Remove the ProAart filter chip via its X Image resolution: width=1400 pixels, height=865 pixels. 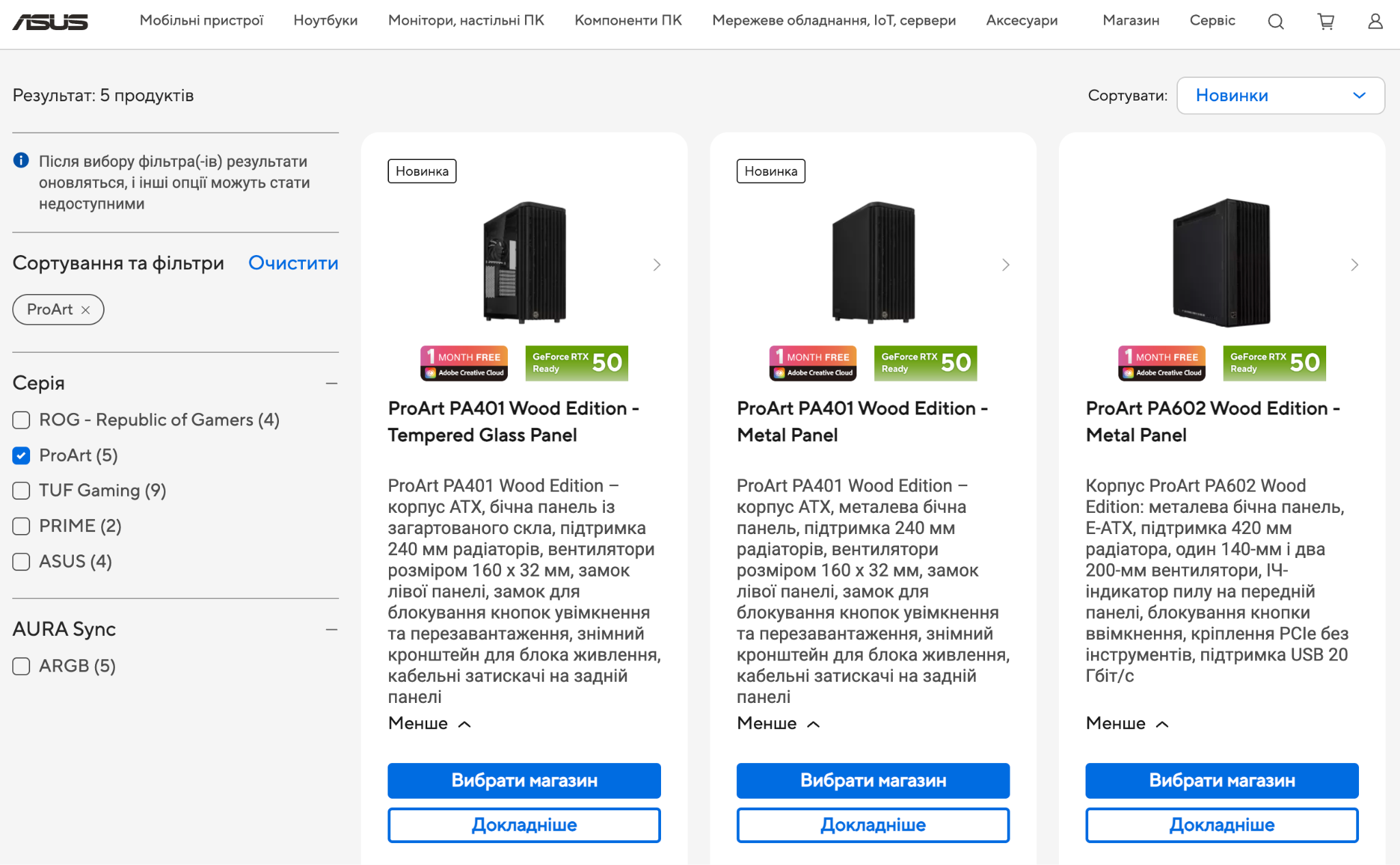(x=85, y=310)
